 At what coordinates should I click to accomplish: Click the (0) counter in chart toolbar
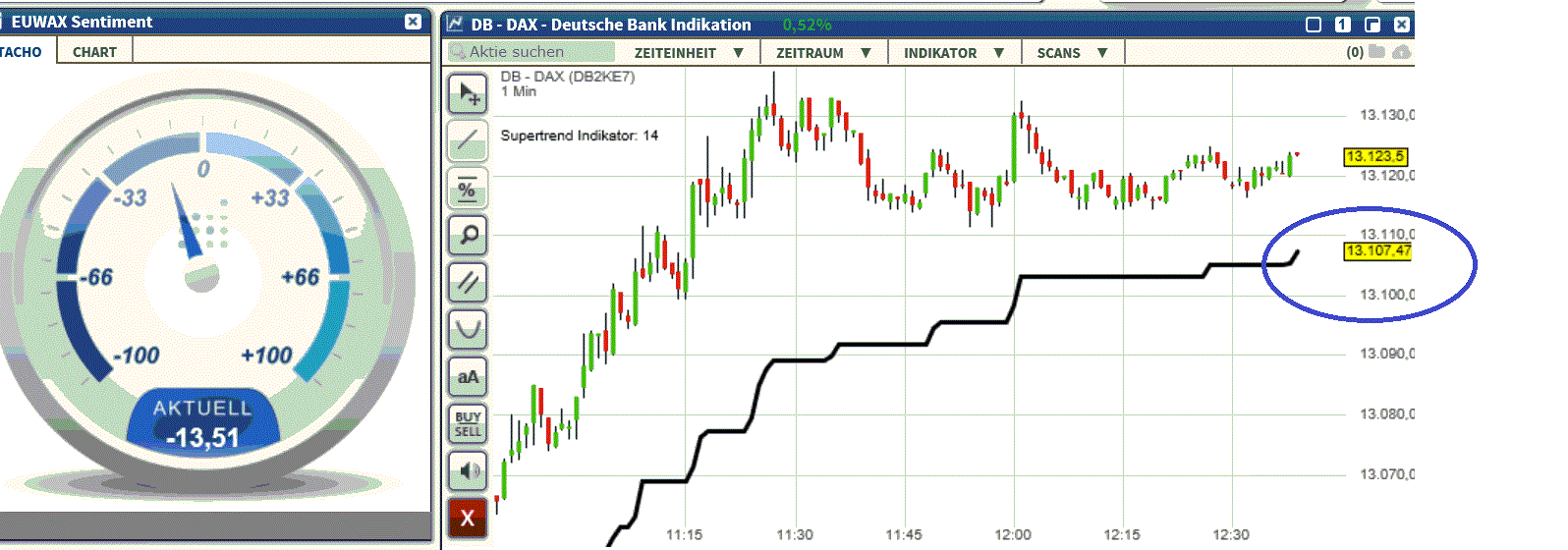1355,52
